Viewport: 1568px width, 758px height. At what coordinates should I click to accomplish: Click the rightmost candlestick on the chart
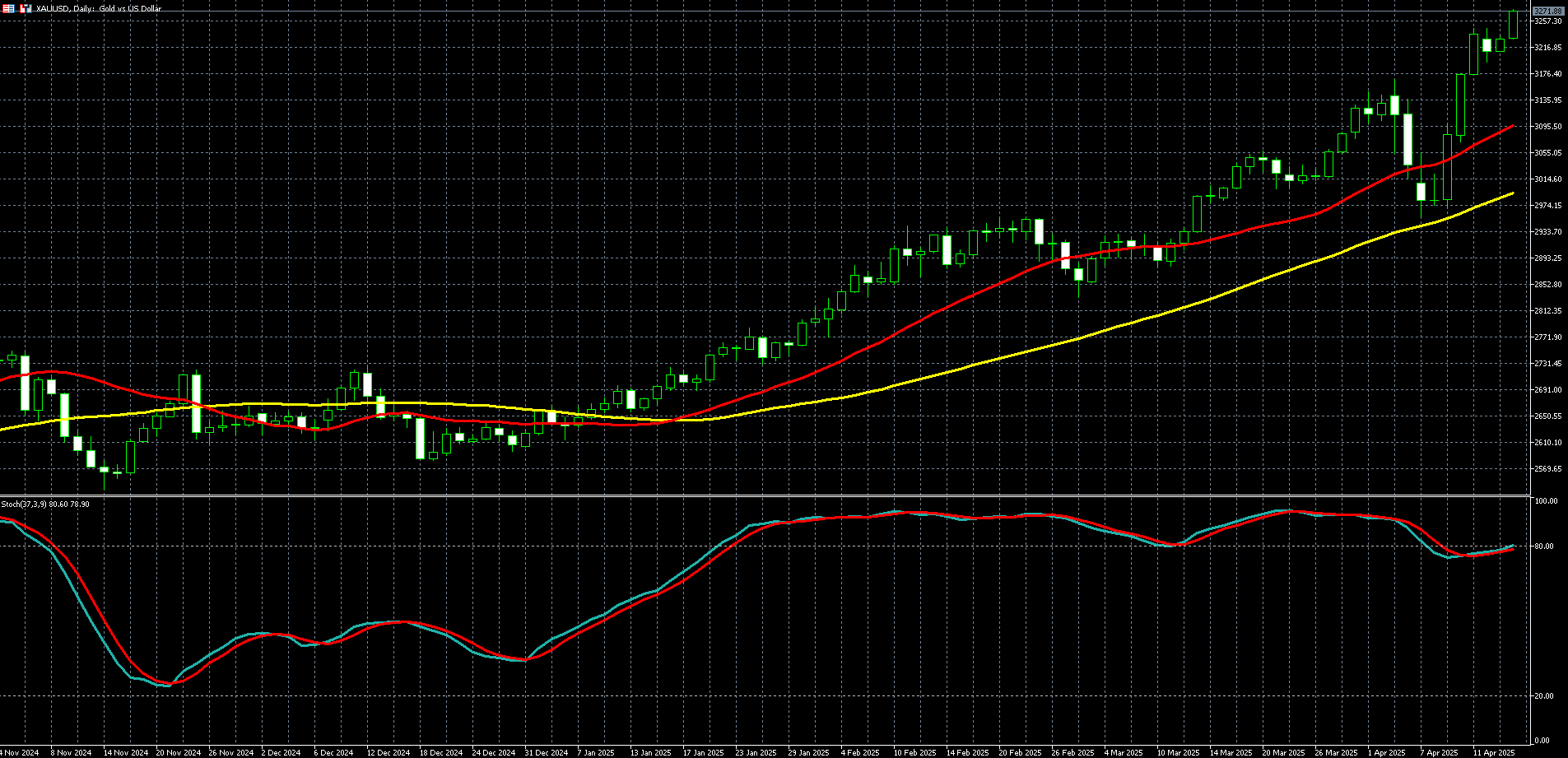pyautogui.click(x=1513, y=25)
